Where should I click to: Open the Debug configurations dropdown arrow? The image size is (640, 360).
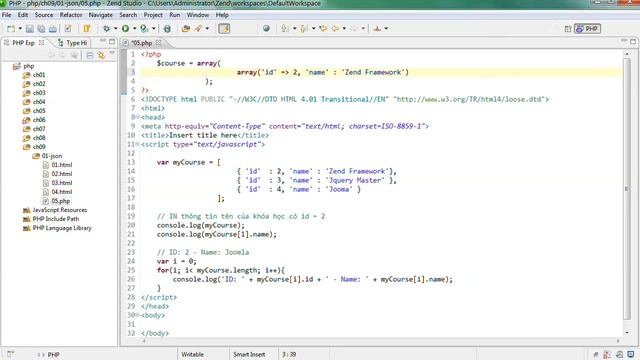click(x=115, y=29)
